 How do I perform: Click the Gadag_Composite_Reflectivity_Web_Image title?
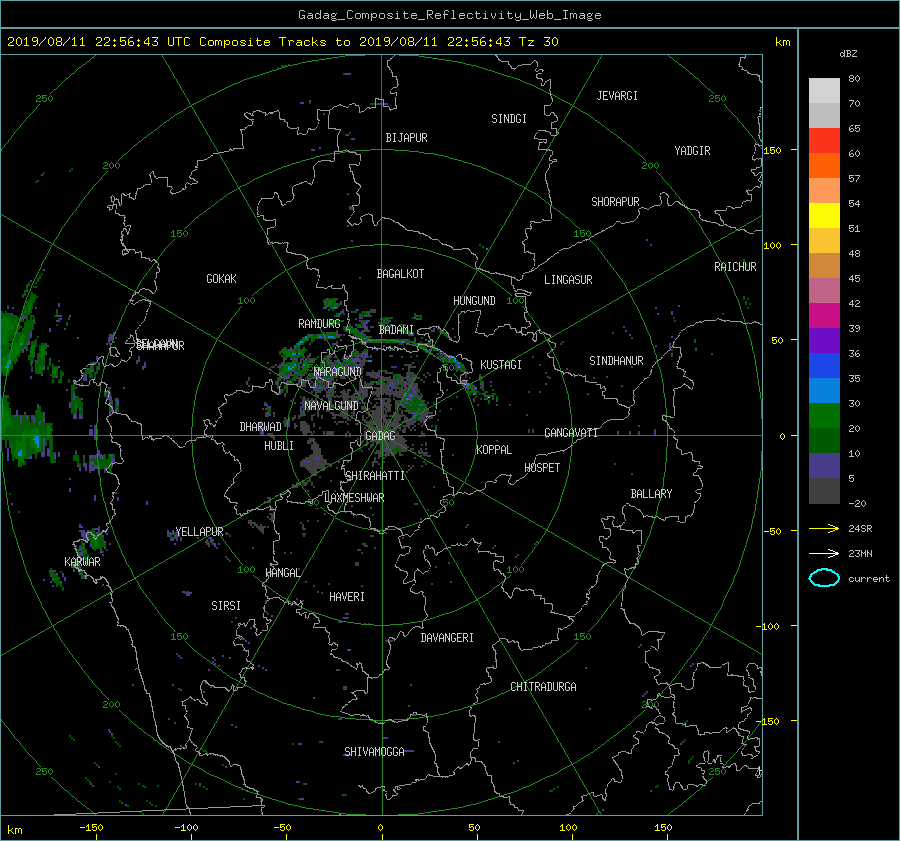point(449,15)
